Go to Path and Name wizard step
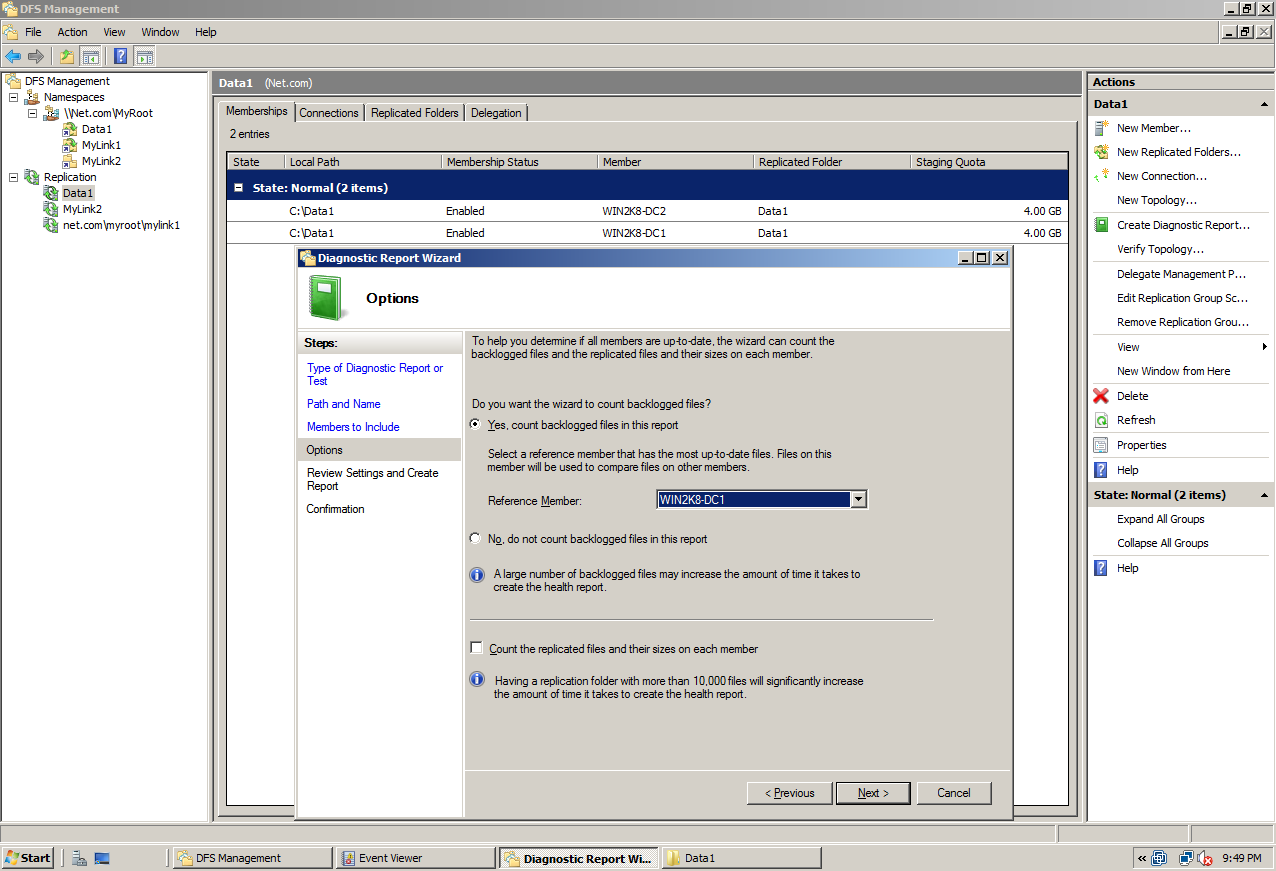Viewport: 1276px width, 871px height. click(343, 404)
